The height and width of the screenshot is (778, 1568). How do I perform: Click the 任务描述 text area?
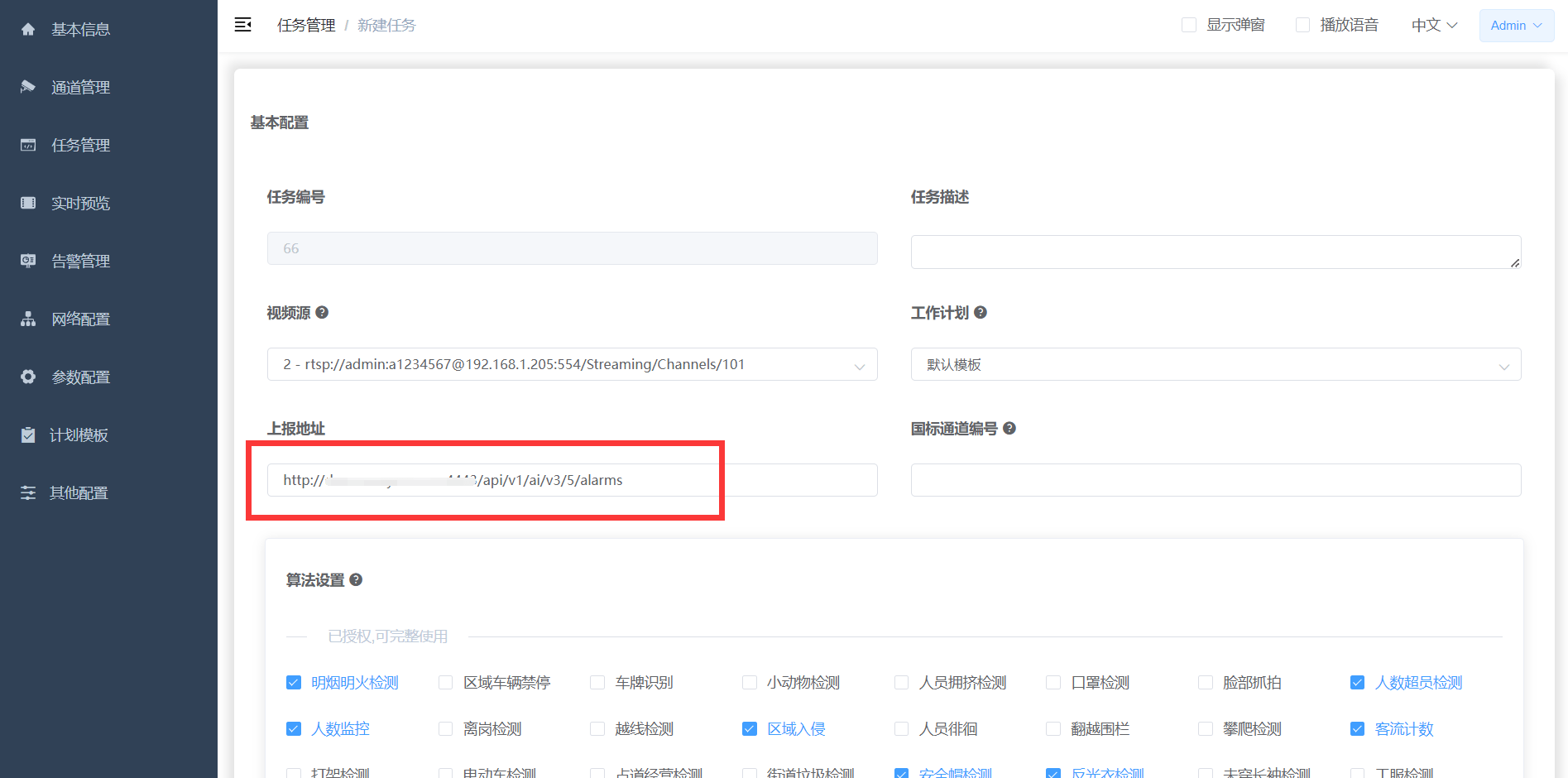pos(1216,252)
